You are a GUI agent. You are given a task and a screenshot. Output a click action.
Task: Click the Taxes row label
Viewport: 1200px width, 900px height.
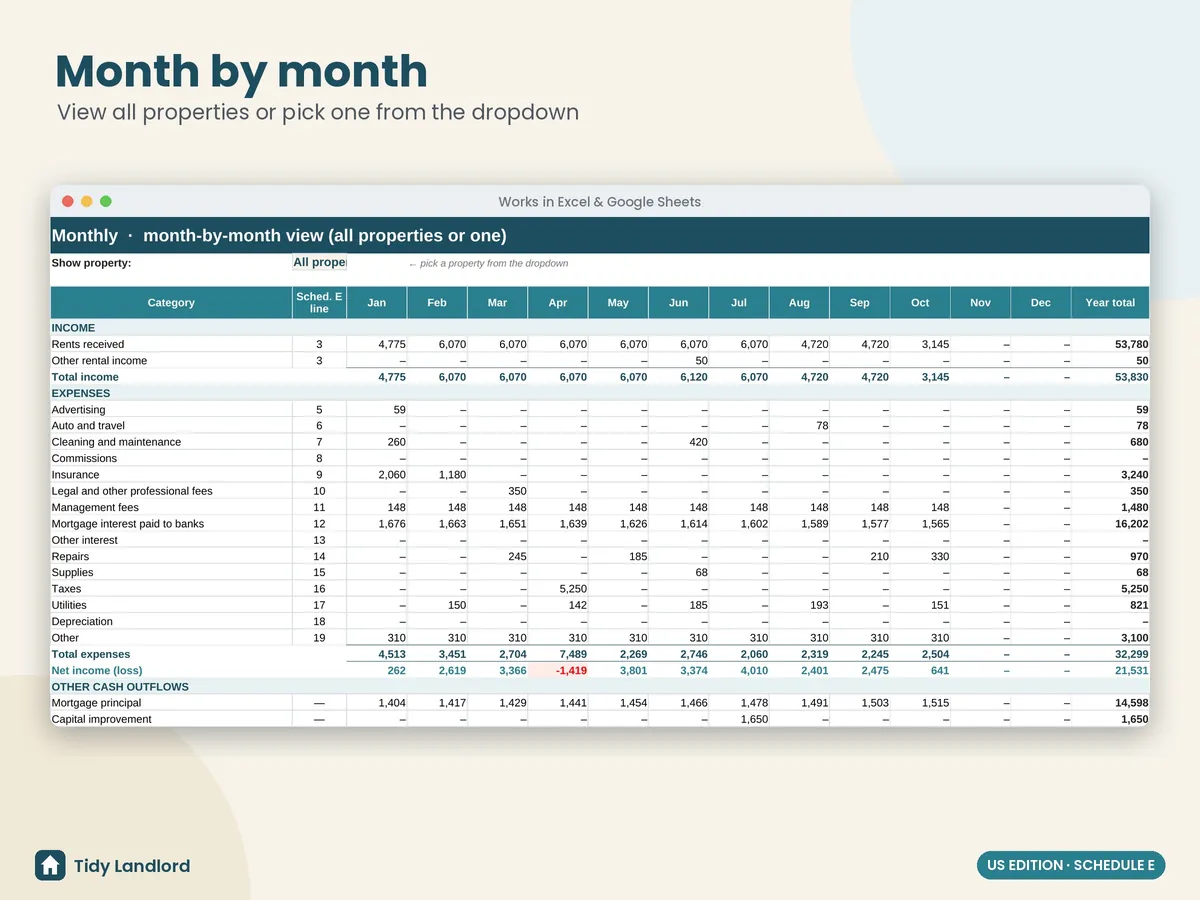tap(66, 589)
